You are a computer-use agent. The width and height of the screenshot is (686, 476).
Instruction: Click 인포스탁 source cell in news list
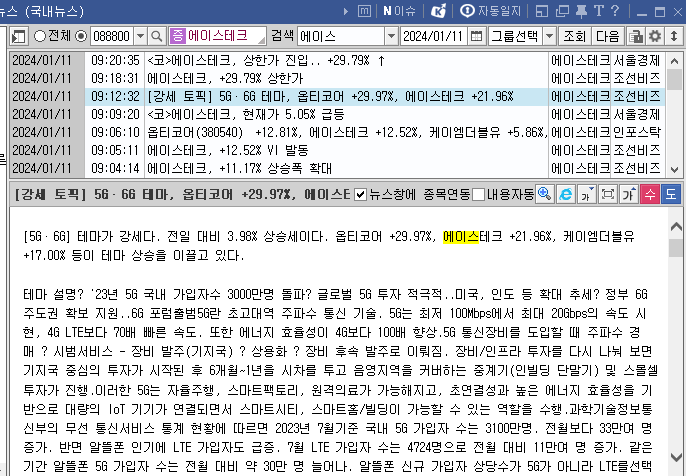click(x=637, y=133)
